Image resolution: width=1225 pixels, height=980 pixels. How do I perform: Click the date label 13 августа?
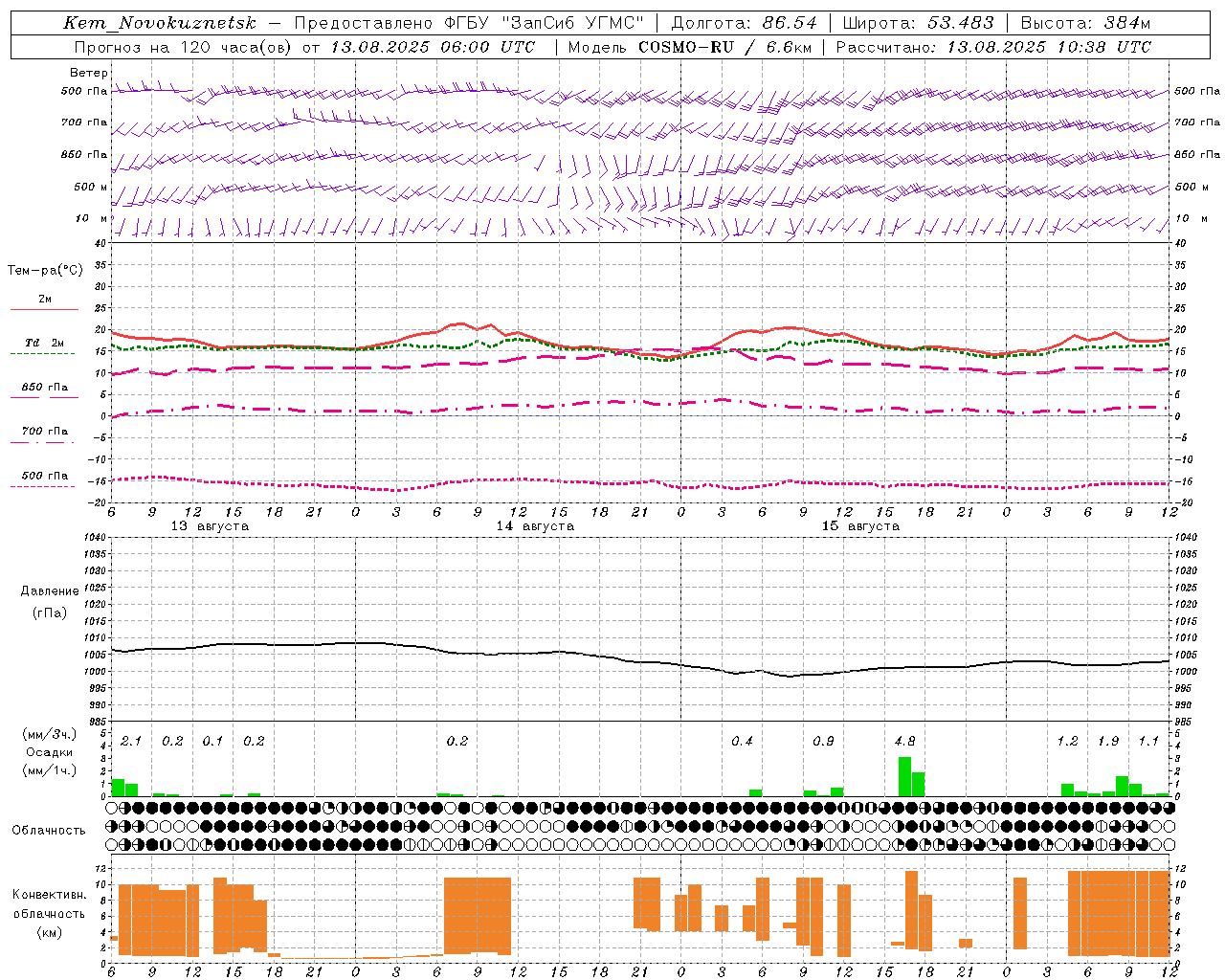(x=210, y=526)
